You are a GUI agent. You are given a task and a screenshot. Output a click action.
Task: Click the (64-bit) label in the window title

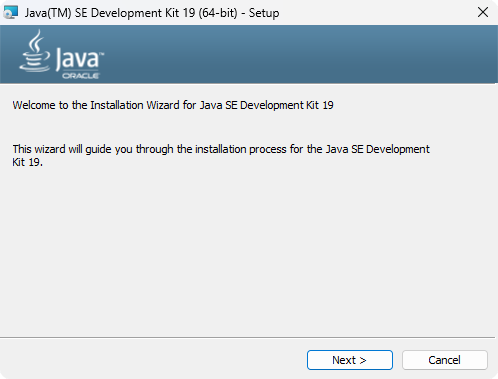point(218,13)
